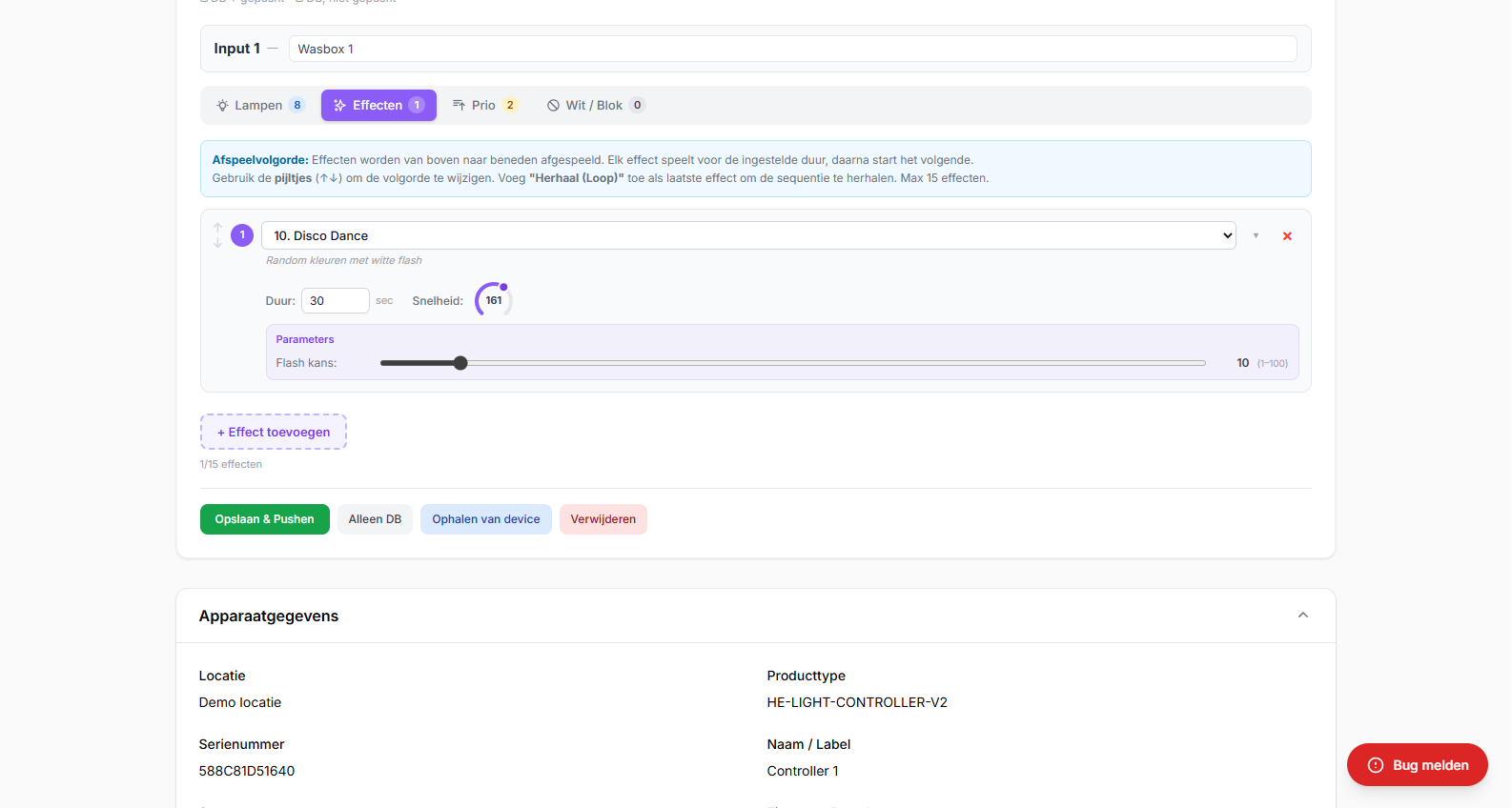Image resolution: width=1512 pixels, height=808 pixels.
Task: Click the move-down arrow for effect 1
Action: coord(217,243)
